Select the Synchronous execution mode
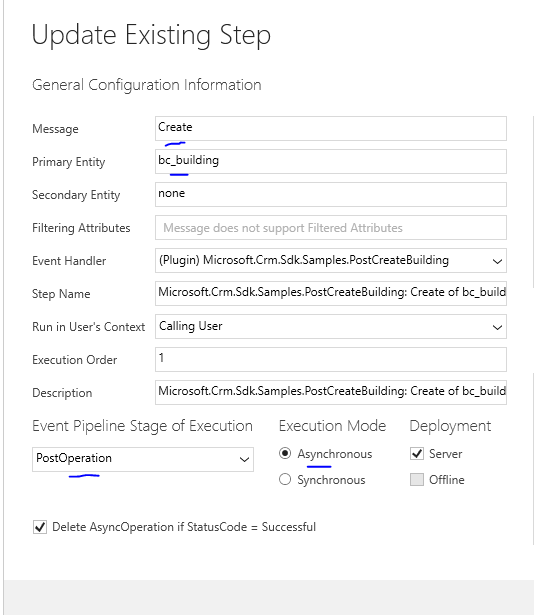 [285, 479]
